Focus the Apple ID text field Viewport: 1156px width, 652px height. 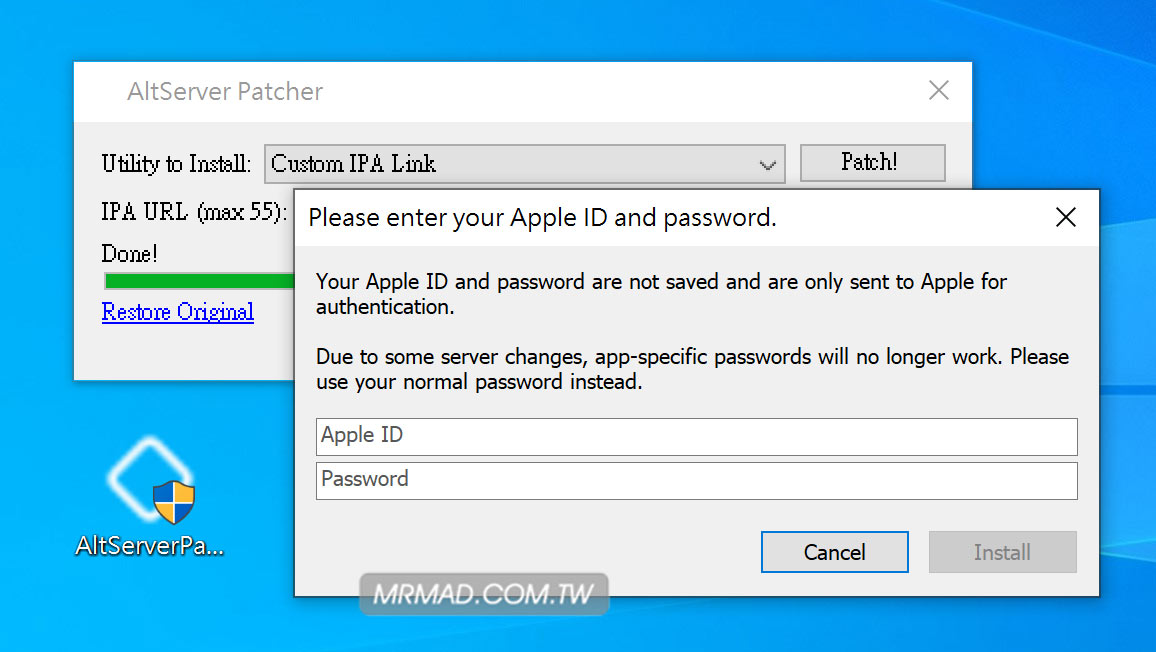(x=696, y=437)
